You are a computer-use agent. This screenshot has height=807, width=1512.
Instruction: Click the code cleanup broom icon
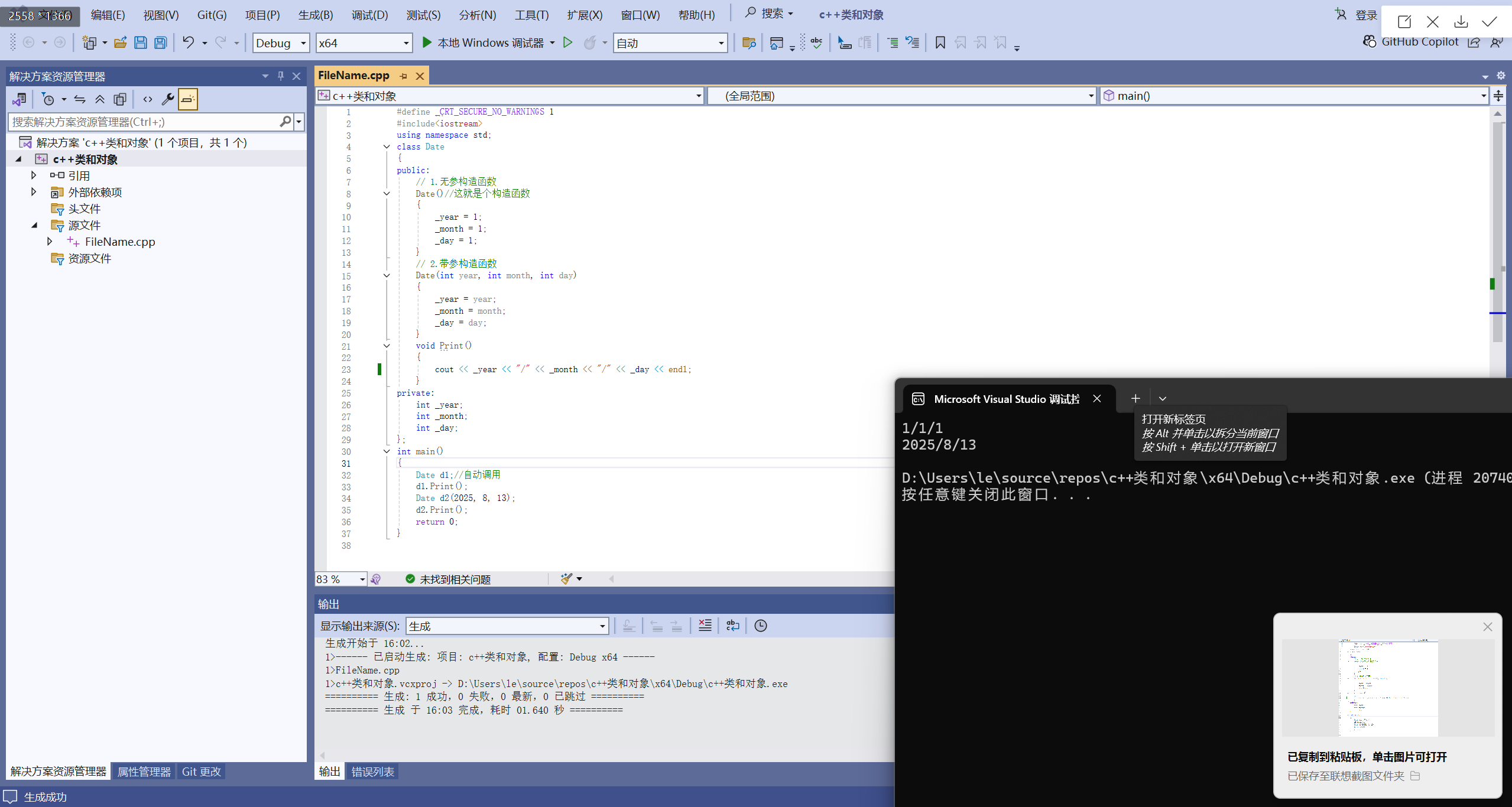tap(566, 579)
